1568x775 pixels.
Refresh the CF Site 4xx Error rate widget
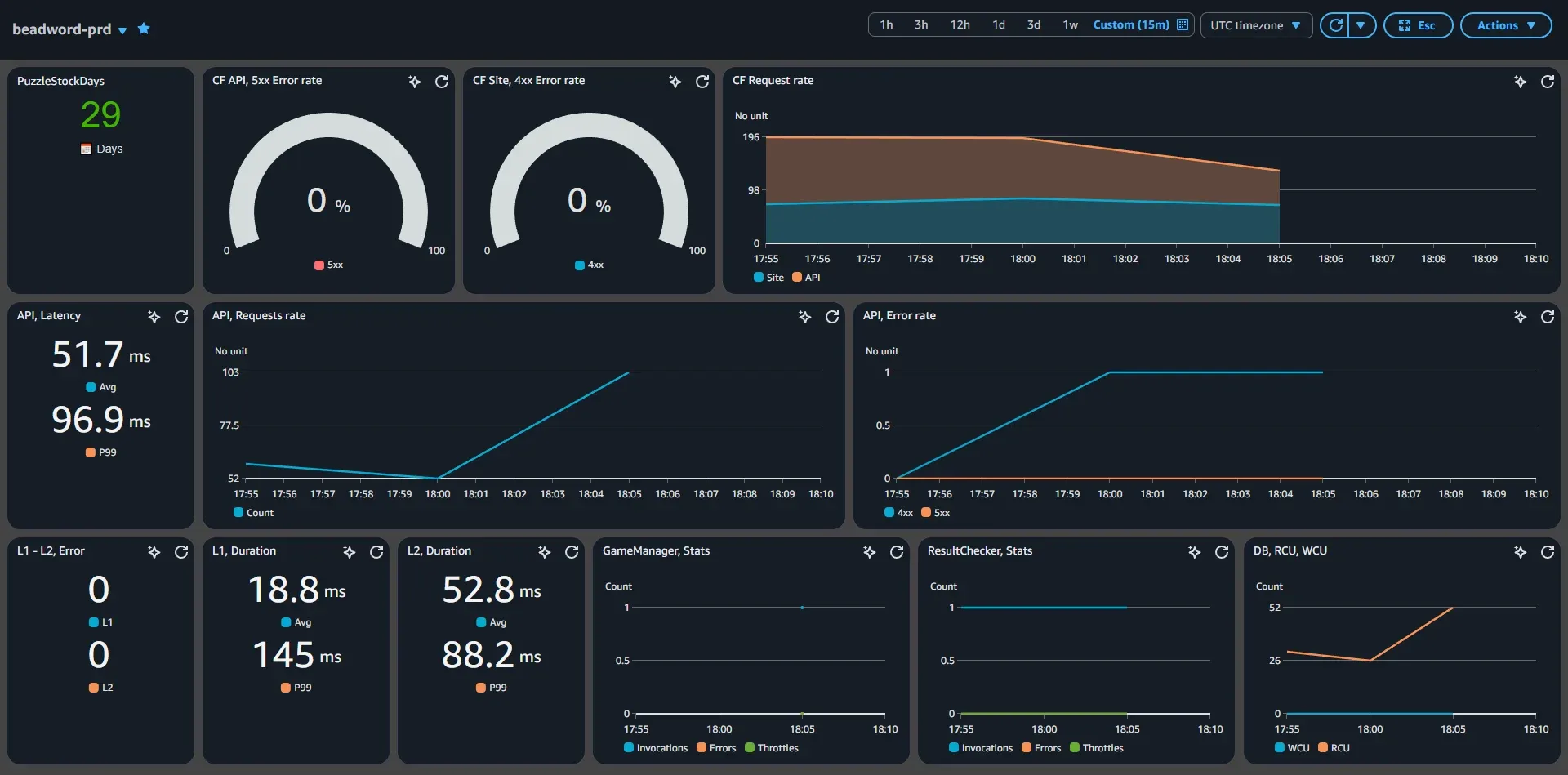click(x=702, y=82)
